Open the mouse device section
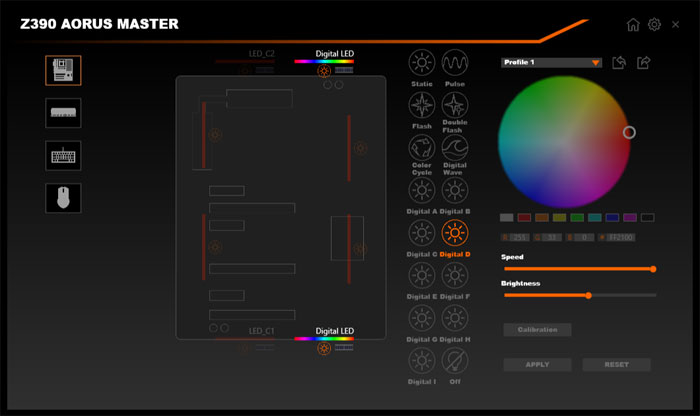The width and height of the screenshot is (700, 416). coord(63,198)
